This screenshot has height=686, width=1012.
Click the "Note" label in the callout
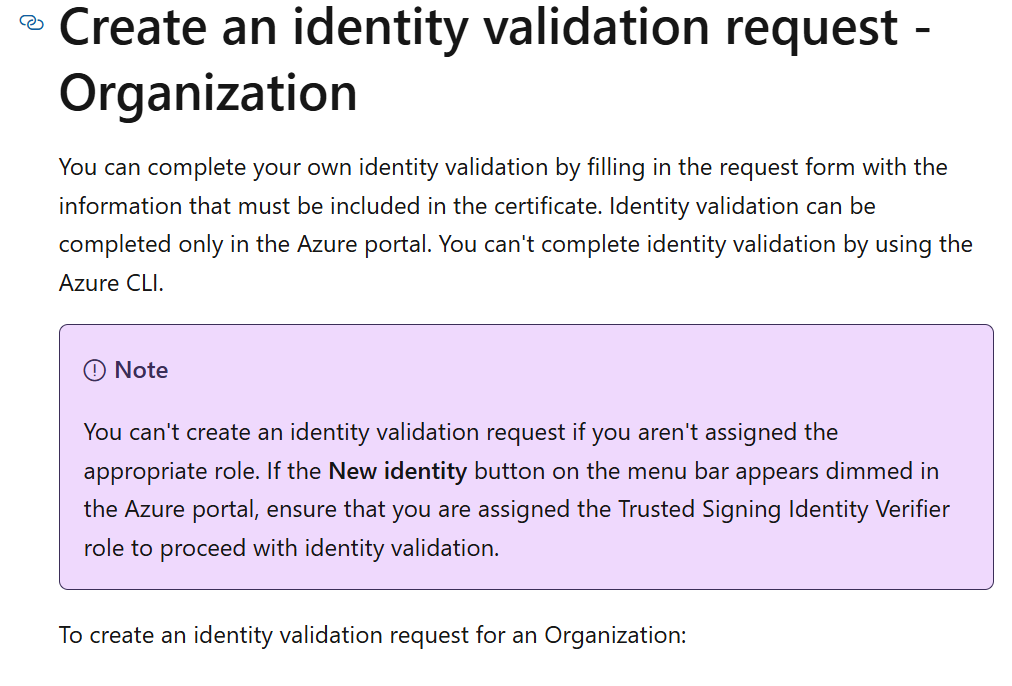click(141, 370)
